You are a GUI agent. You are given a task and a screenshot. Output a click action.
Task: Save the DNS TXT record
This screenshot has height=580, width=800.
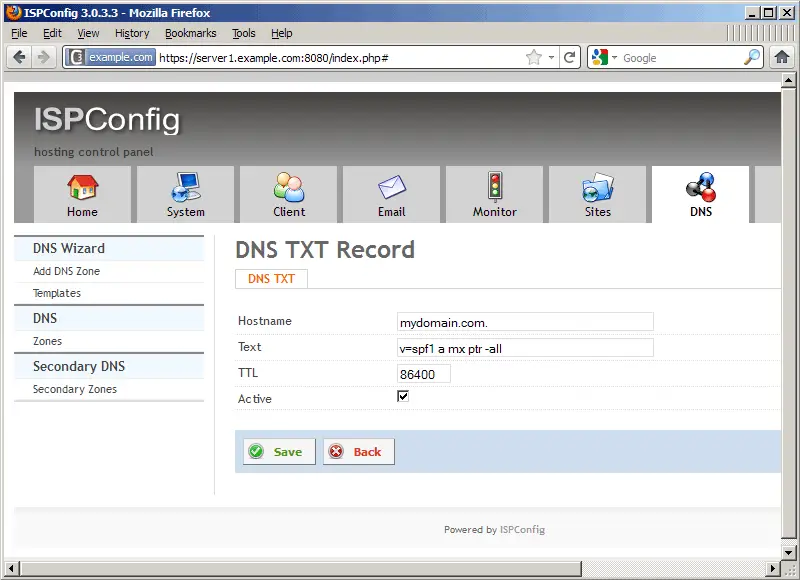pyautogui.click(x=279, y=451)
